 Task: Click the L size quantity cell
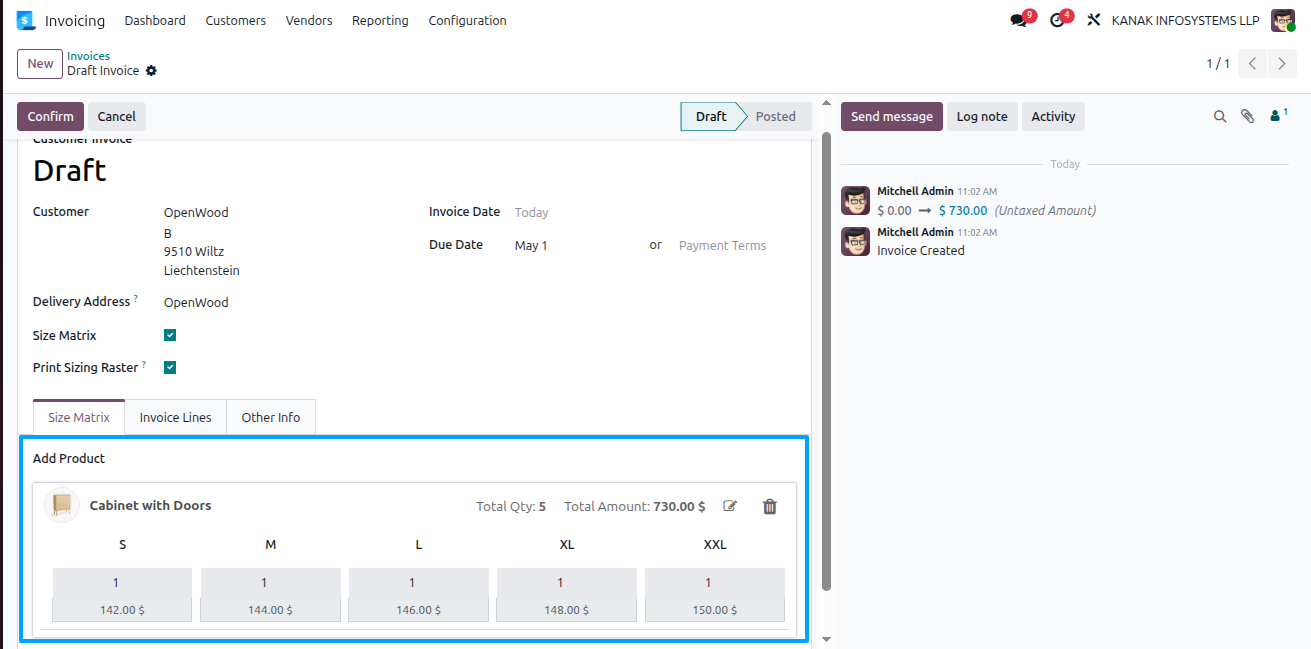418,582
